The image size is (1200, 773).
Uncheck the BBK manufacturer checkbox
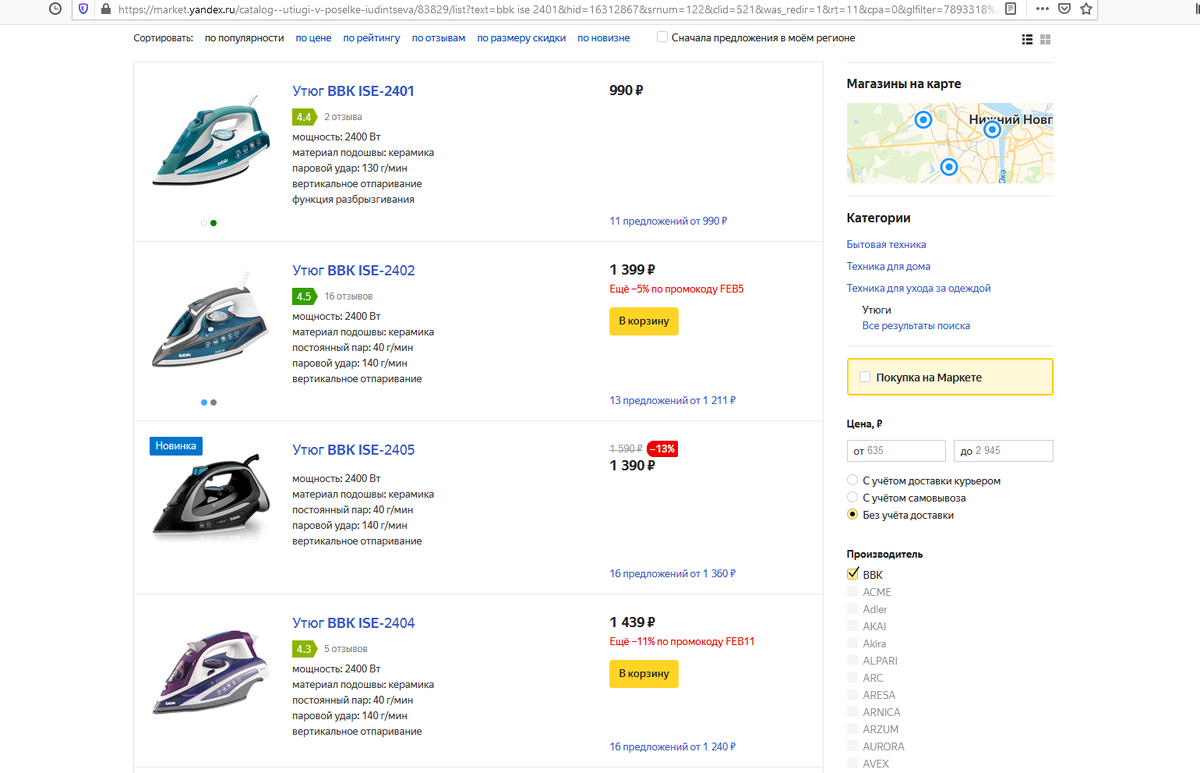pos(853,574)
